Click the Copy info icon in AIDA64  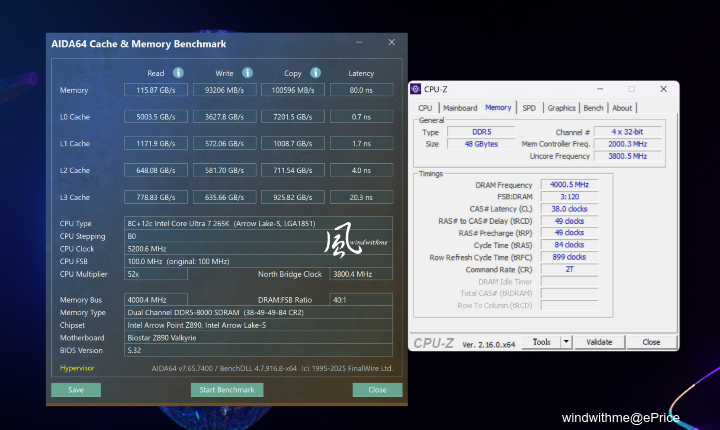click(x=315, y=73)
